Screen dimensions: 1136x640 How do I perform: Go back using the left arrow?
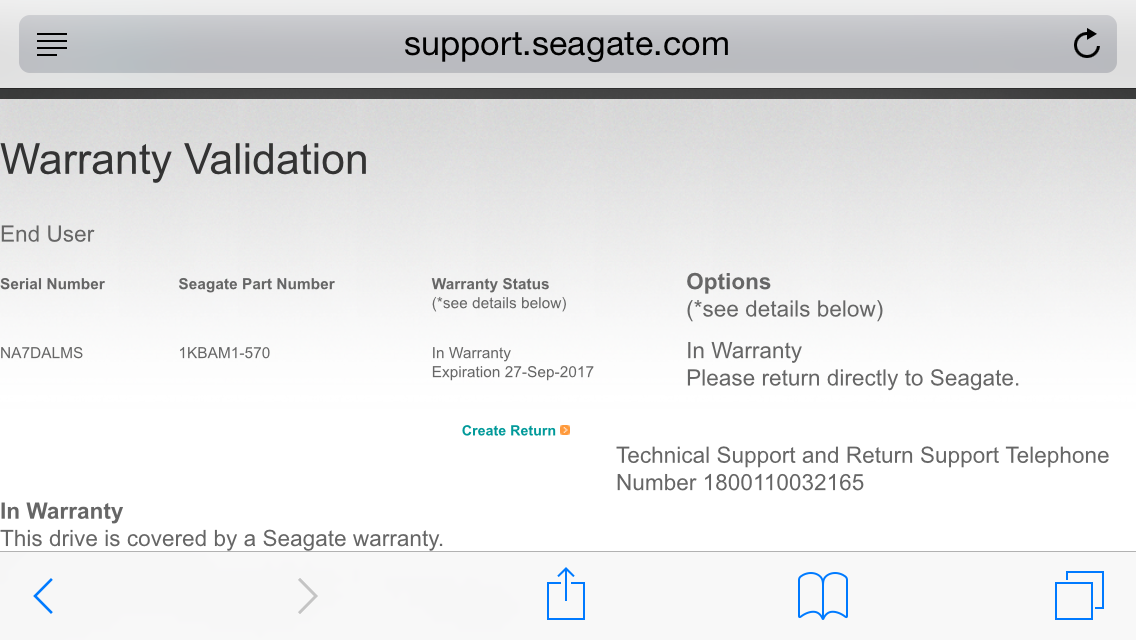[43, 596]
